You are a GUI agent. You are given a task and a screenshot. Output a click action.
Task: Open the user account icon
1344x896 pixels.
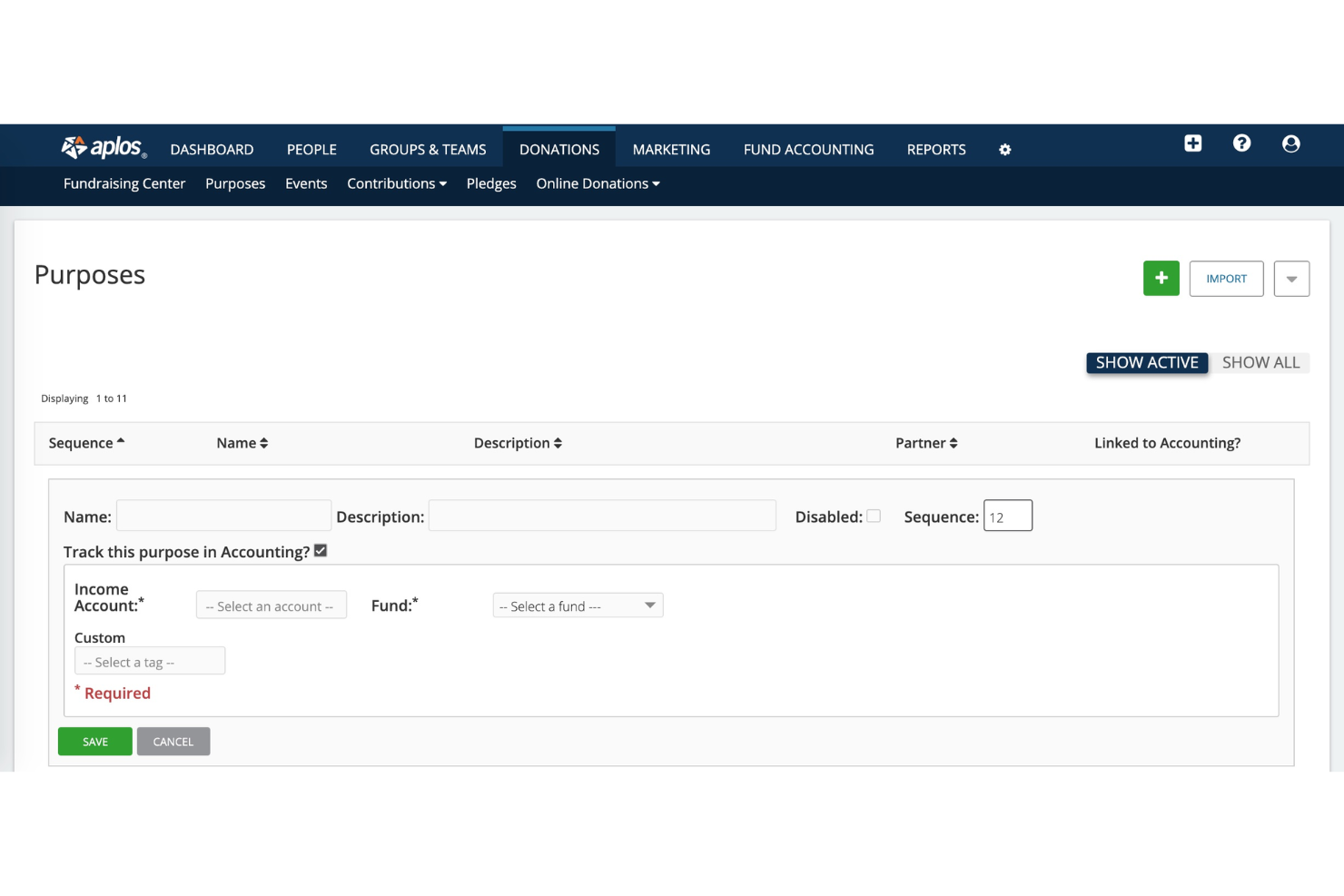(x=1290, y=143)
